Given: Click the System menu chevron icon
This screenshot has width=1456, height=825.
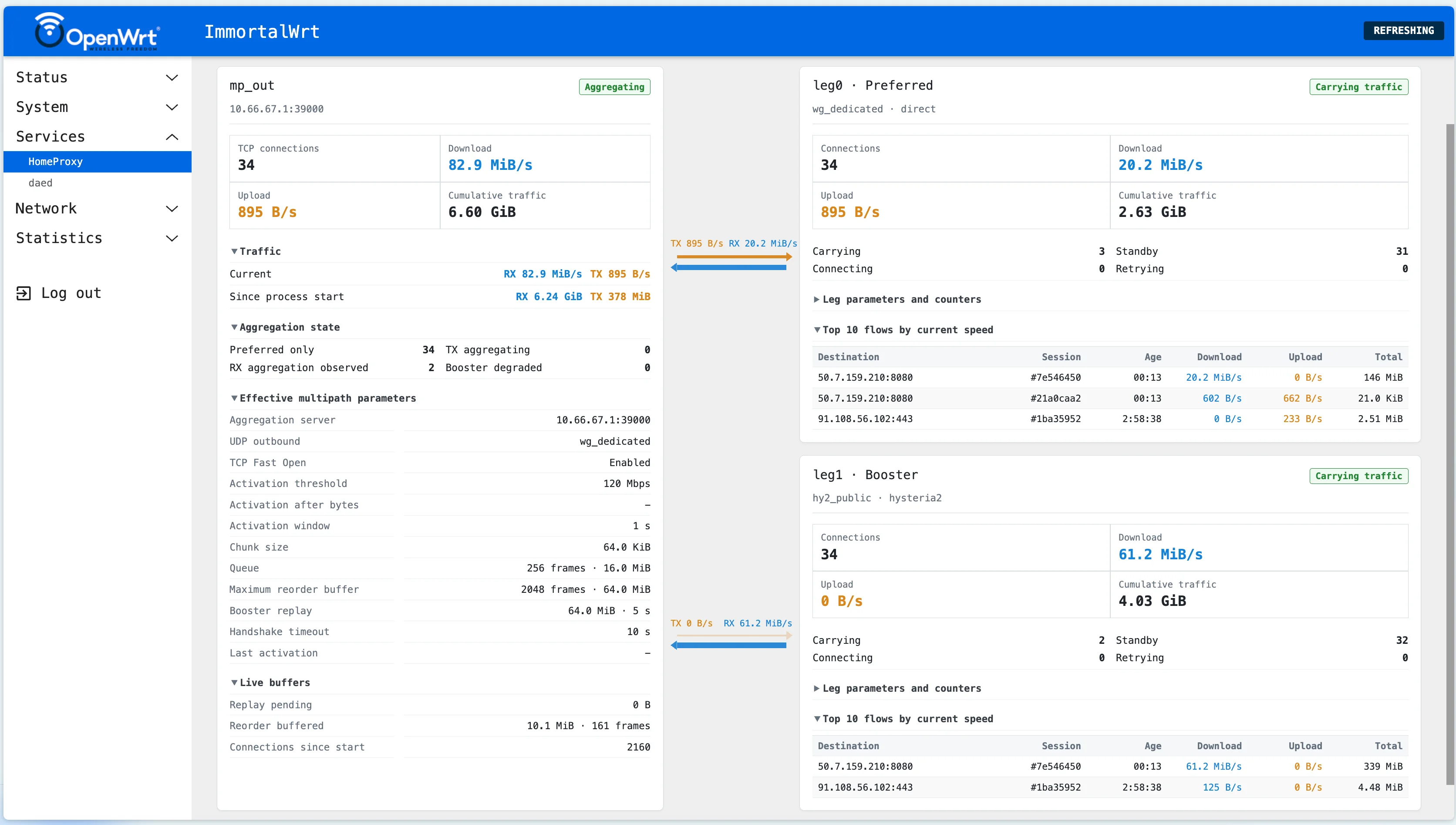Looking at the screenshot, I should click(172, 107).
